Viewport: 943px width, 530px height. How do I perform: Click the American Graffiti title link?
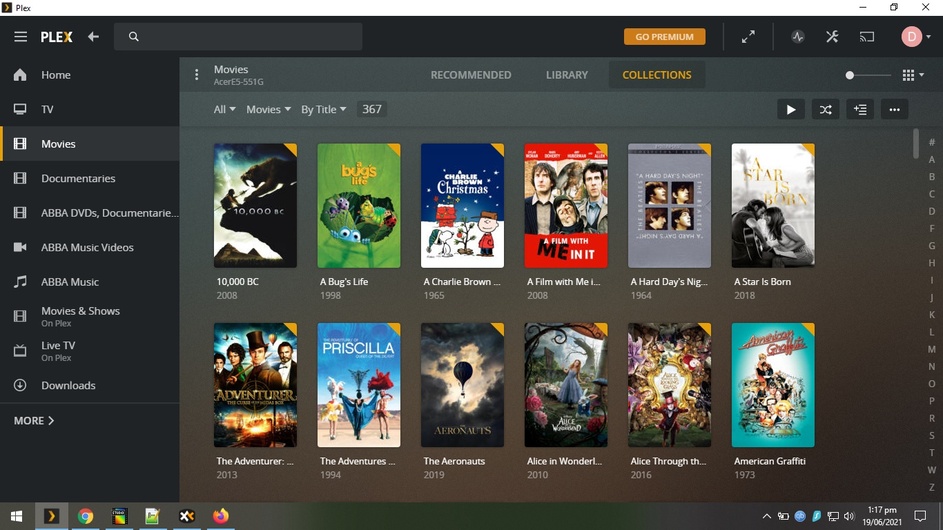click(x=769, y=461)
